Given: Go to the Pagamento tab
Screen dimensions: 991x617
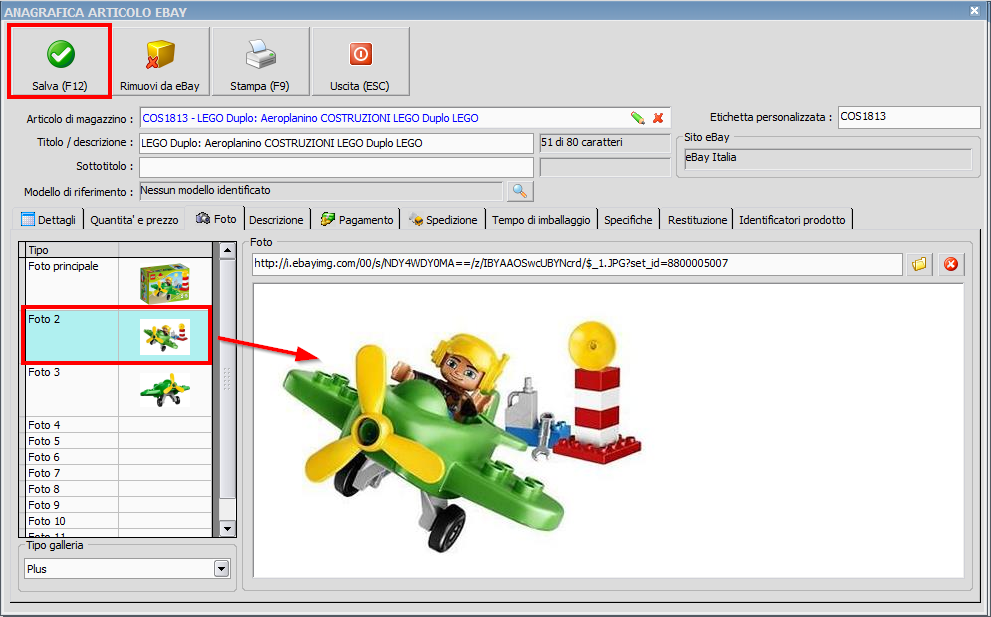Looking at the screenshot, I should pyautogui.click(x=357, y=220).
